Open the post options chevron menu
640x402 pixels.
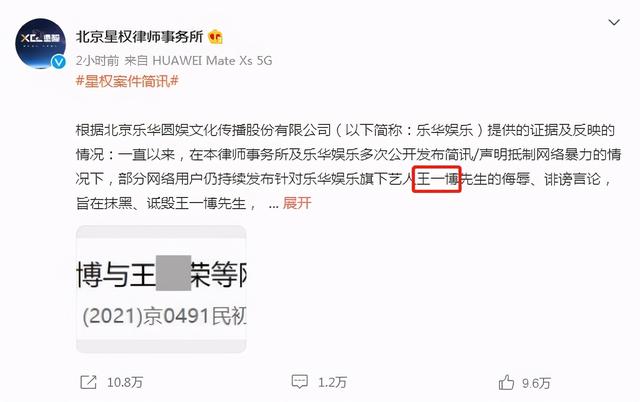pyautogui.click(x=614, y=22)
